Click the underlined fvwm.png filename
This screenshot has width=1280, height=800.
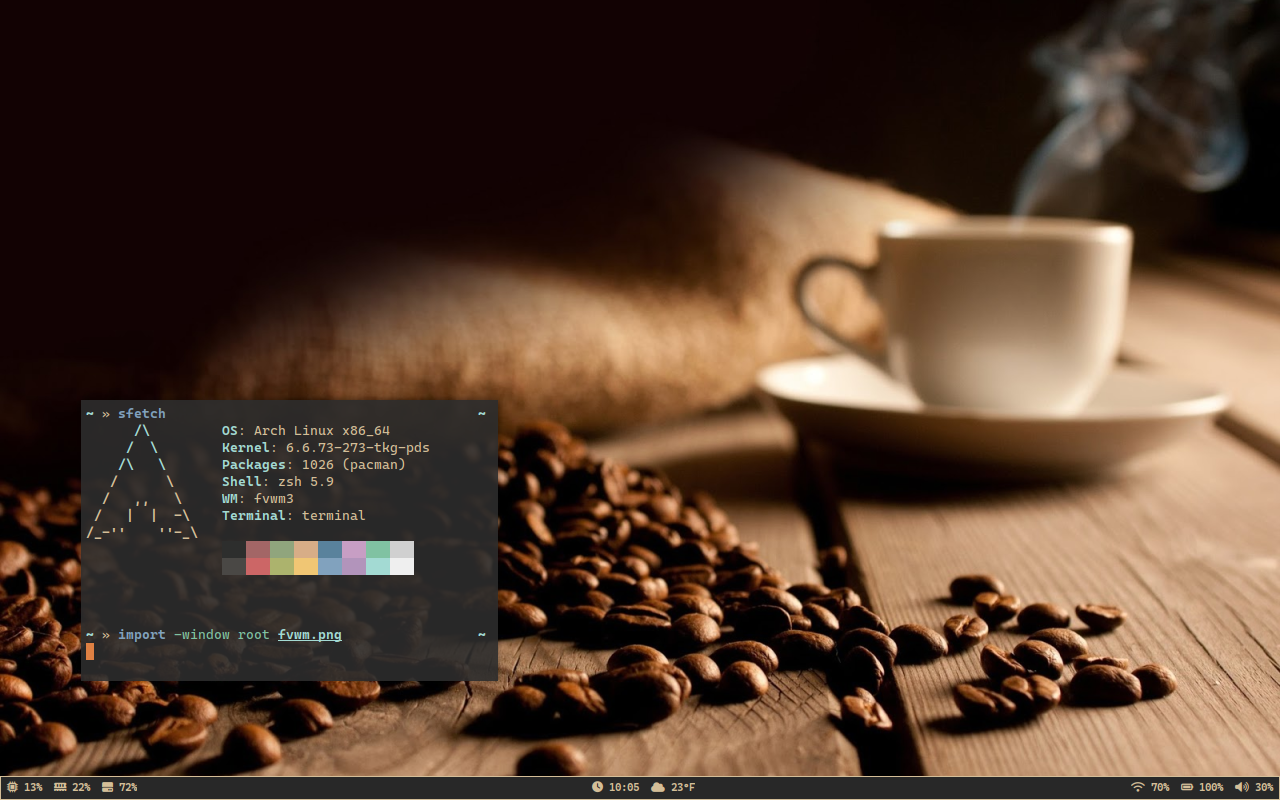click(x=310, y=635)
